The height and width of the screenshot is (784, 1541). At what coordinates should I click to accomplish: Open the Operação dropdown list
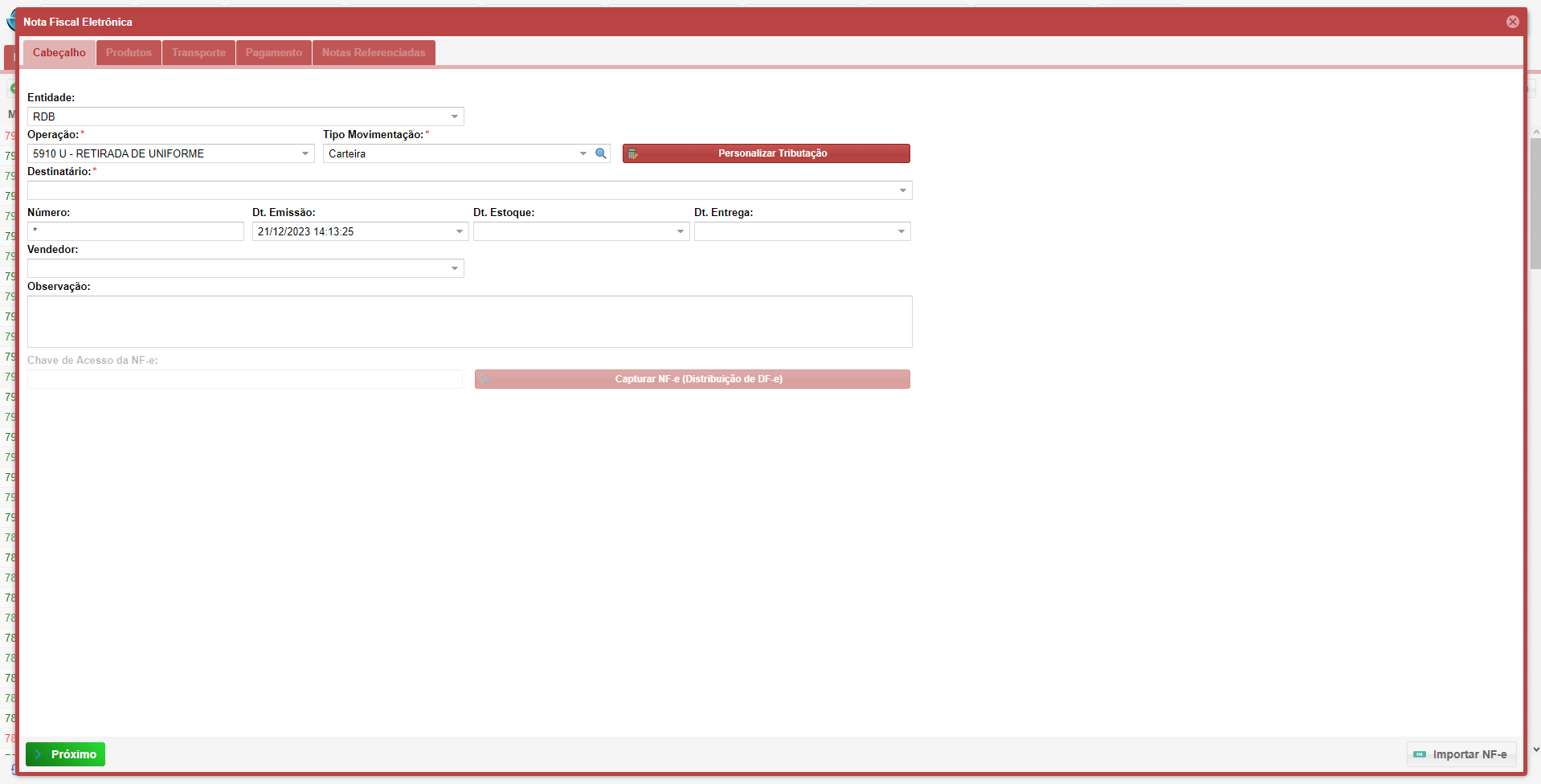coord(305,153)
